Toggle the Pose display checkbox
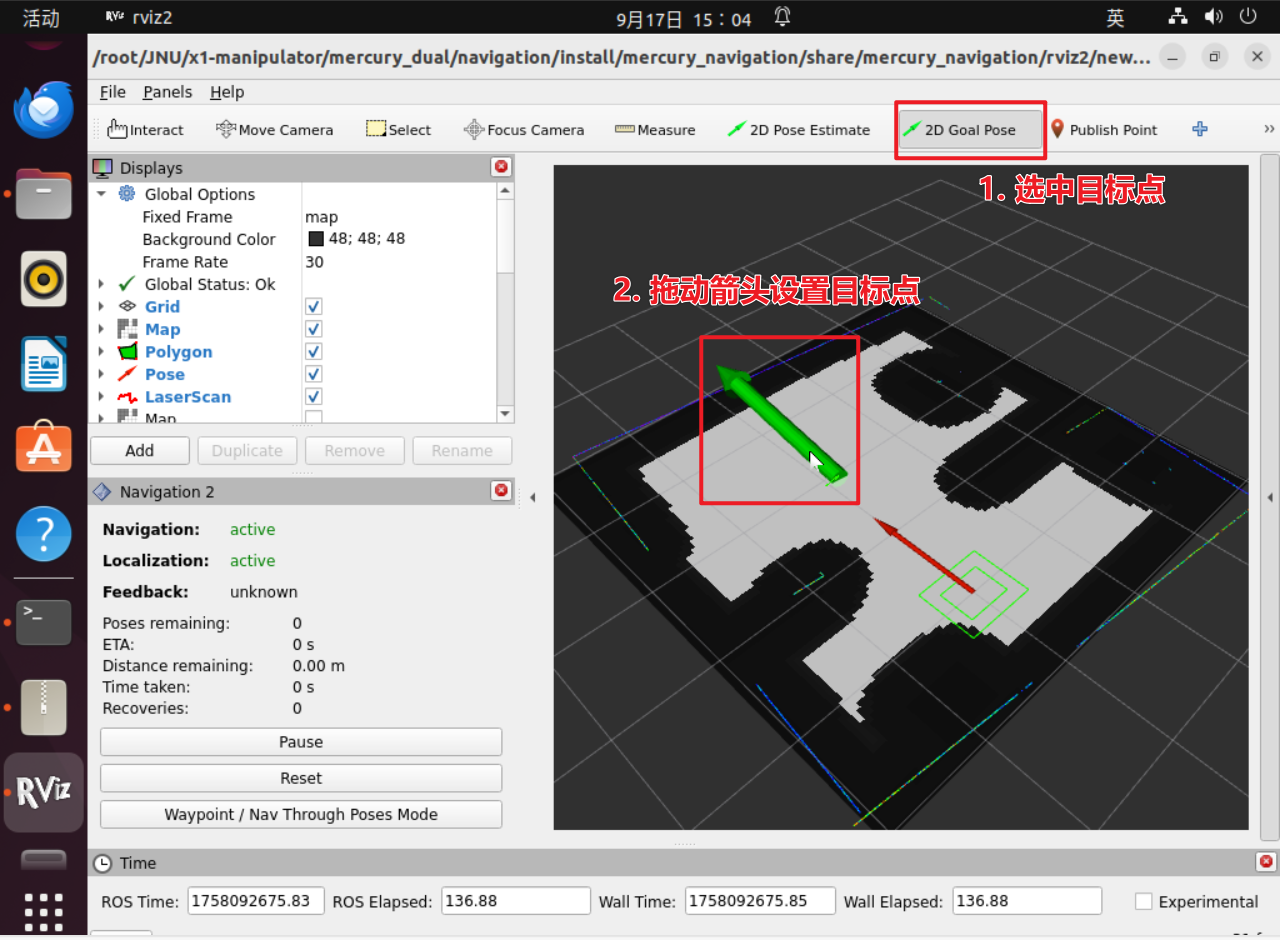The width and height of the screenshot is (1280, 940). point(314,374)
